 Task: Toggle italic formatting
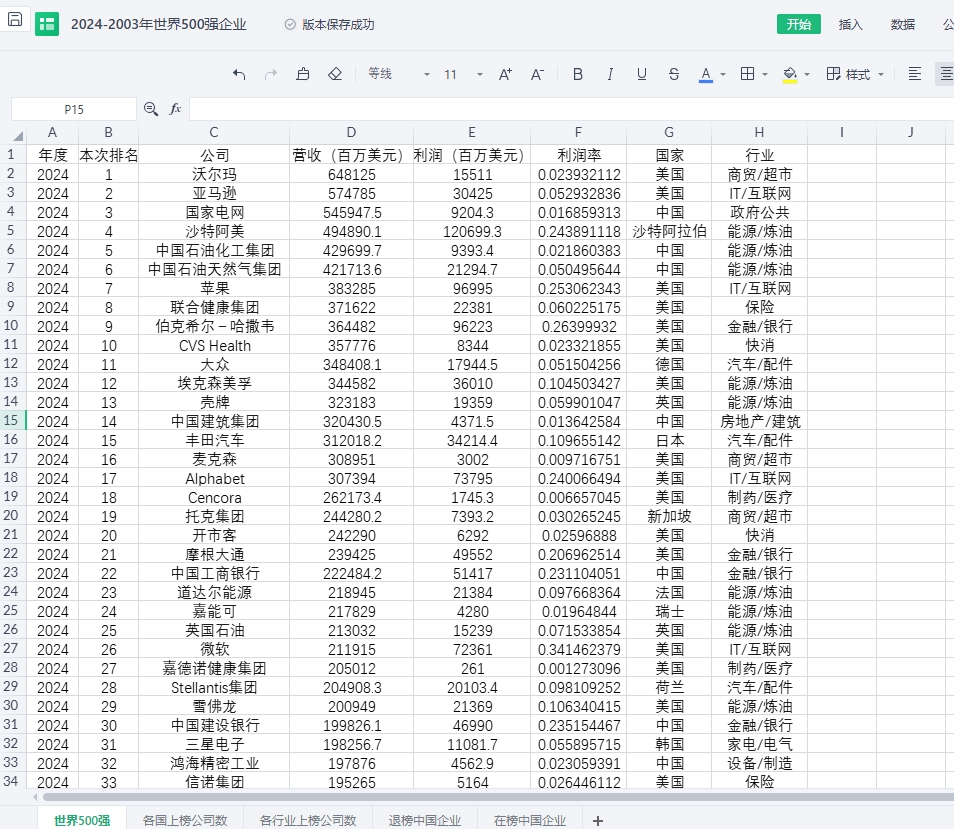pyautogui.click(x=610, y=74)
